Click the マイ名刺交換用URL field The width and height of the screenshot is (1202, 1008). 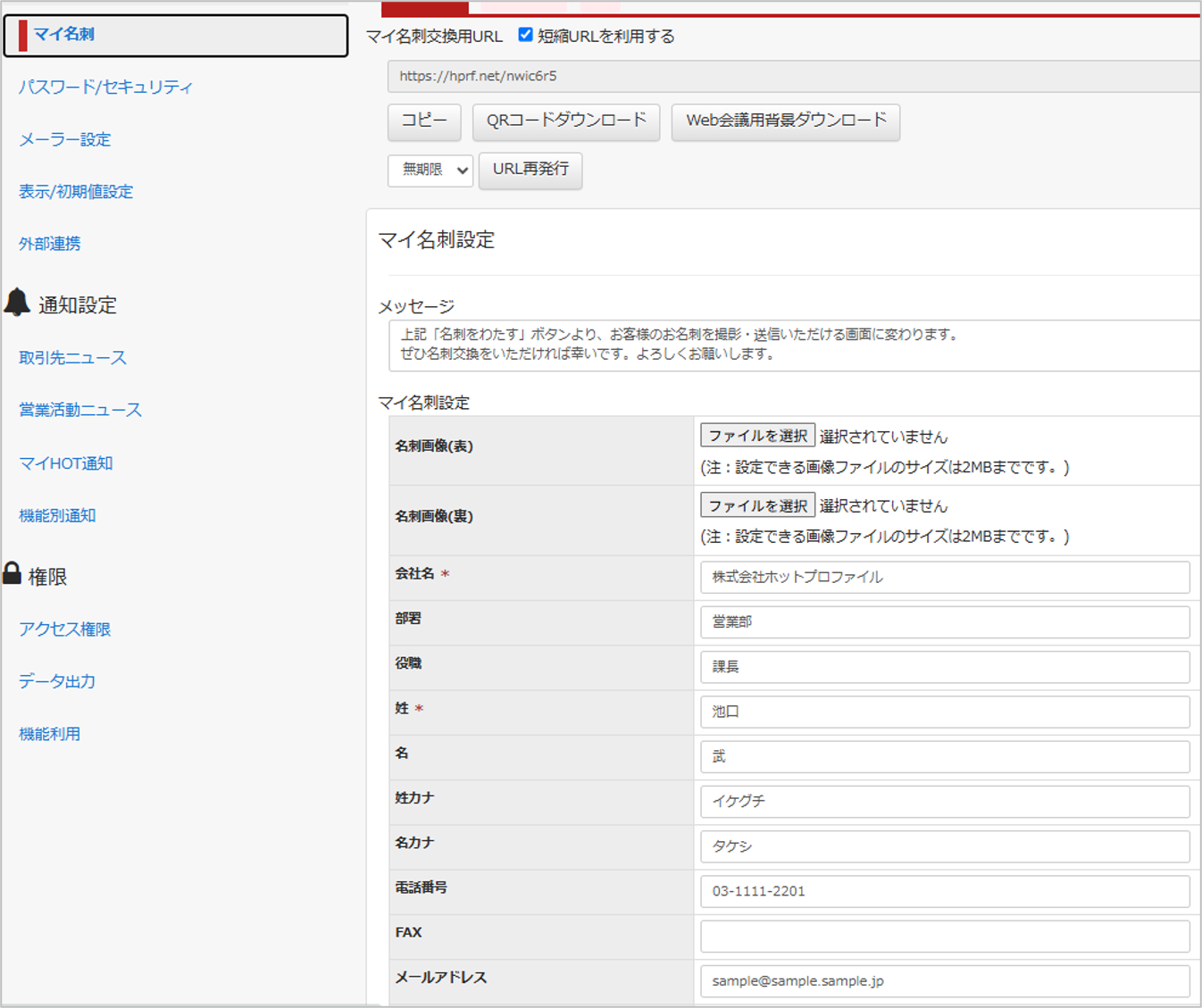click(x=794, y=76)
